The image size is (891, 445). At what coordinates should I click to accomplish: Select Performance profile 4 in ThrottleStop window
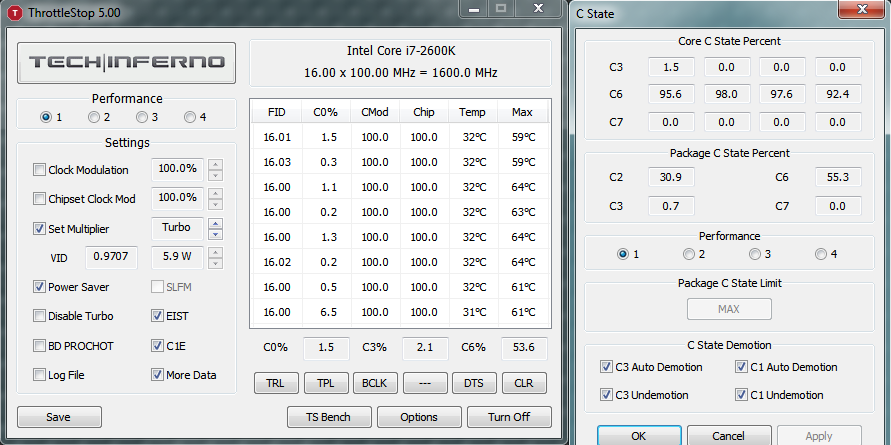[x=190, y=117]
